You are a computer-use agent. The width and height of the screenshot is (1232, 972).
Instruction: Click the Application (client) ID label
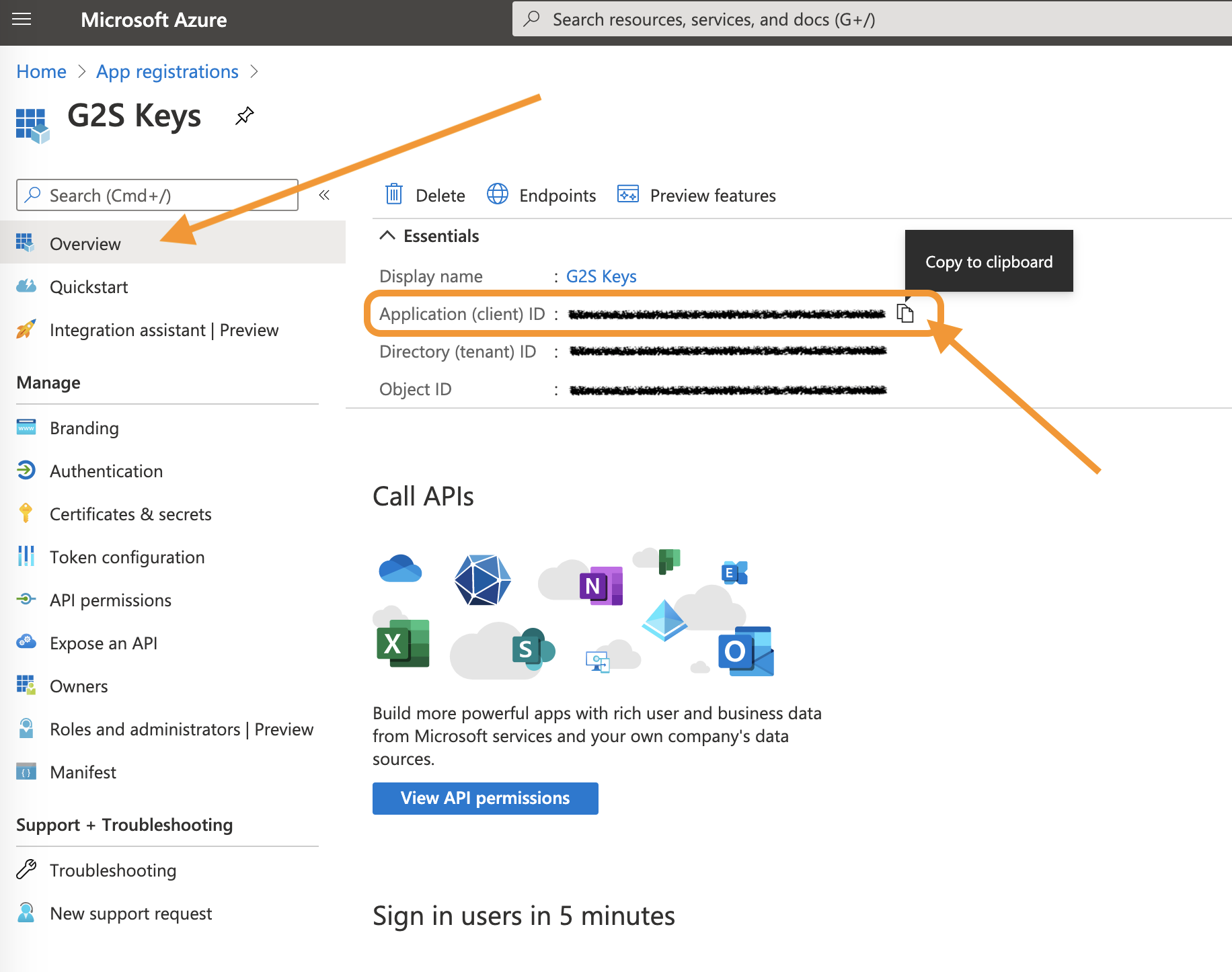coord(462,314)
